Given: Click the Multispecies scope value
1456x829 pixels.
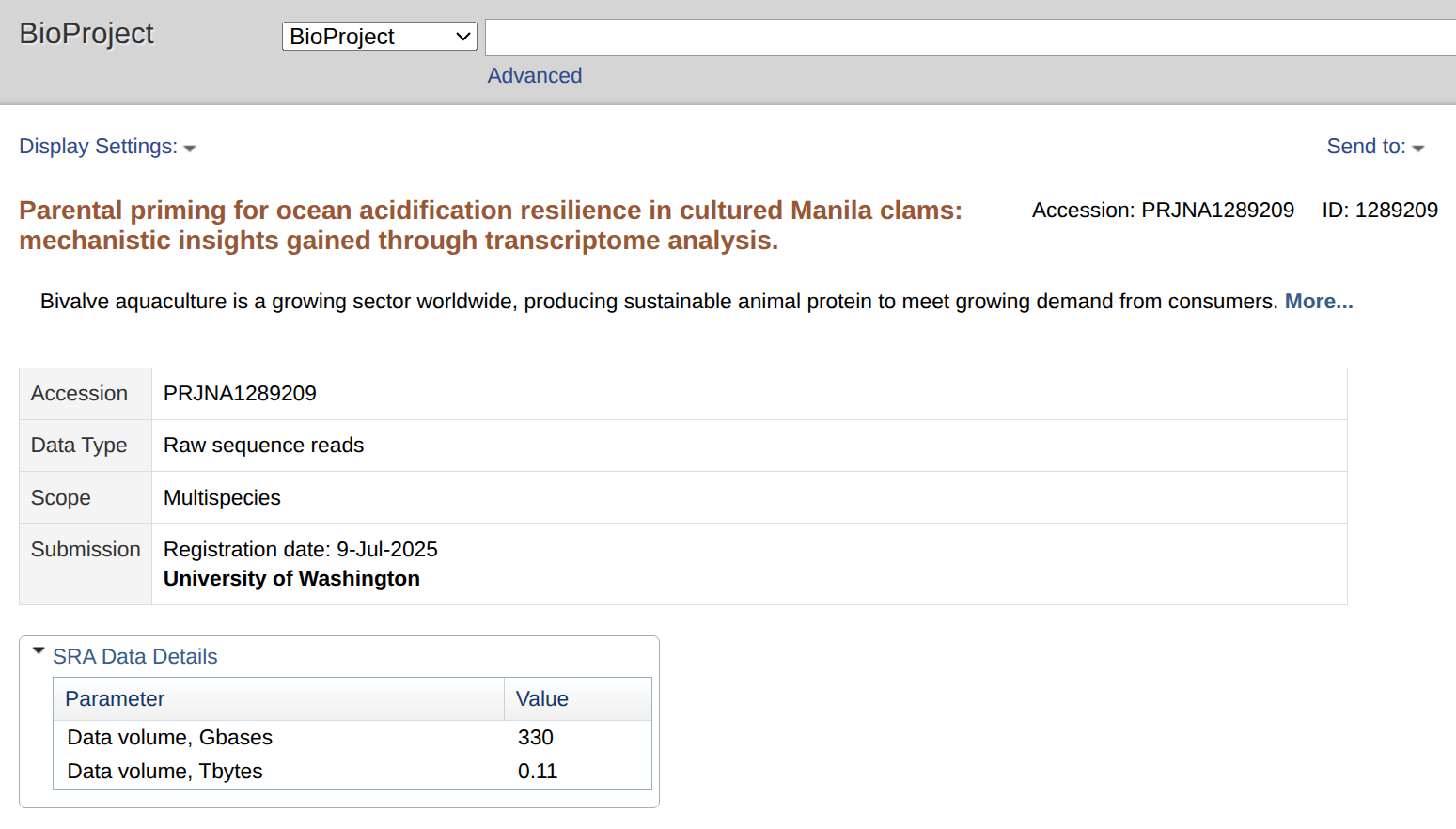Looking at the screenshot, I should pyautogui.click(x=221, y=497).
